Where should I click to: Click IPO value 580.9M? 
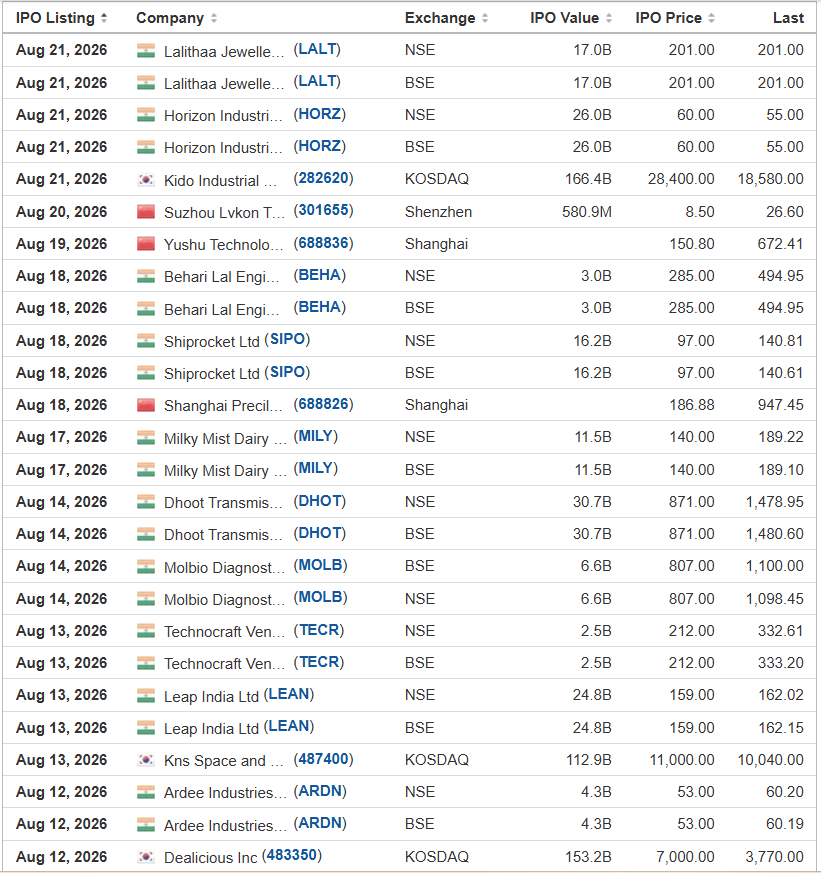pos(587,212)
